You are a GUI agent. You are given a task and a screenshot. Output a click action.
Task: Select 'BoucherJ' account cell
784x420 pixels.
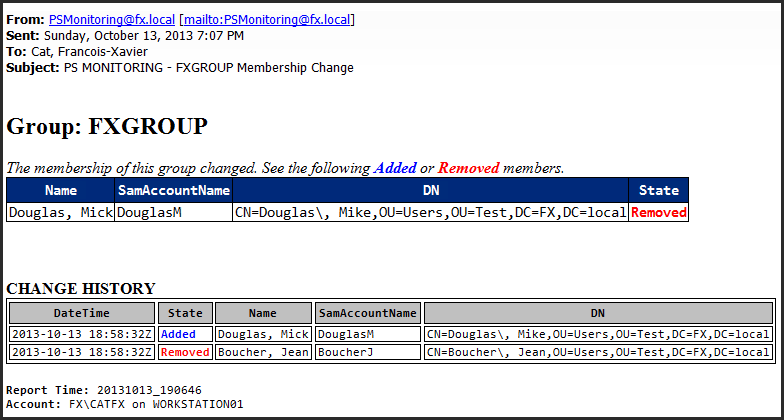coord(368,352)
